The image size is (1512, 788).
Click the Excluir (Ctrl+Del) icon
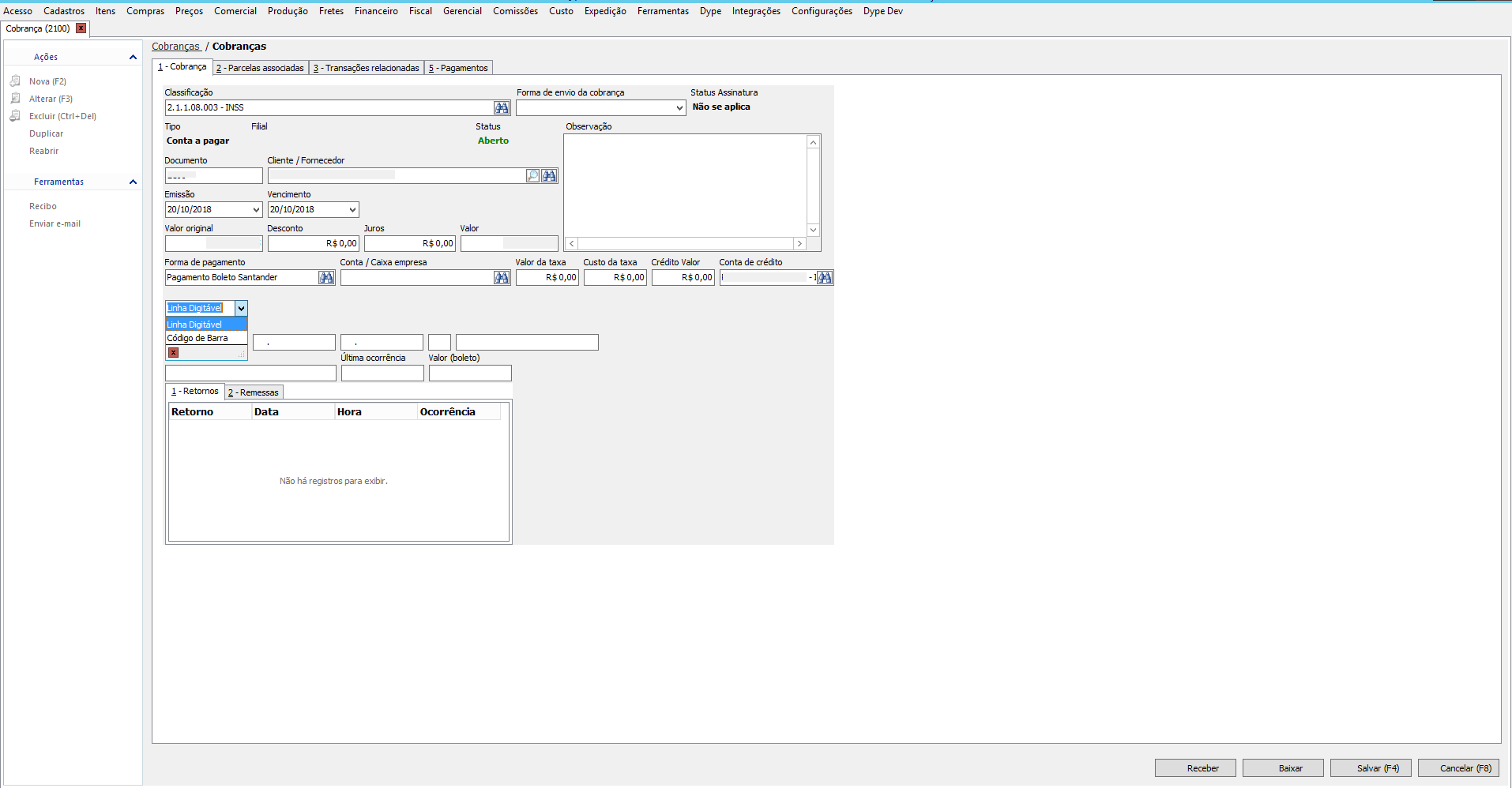tap(15, 116)
